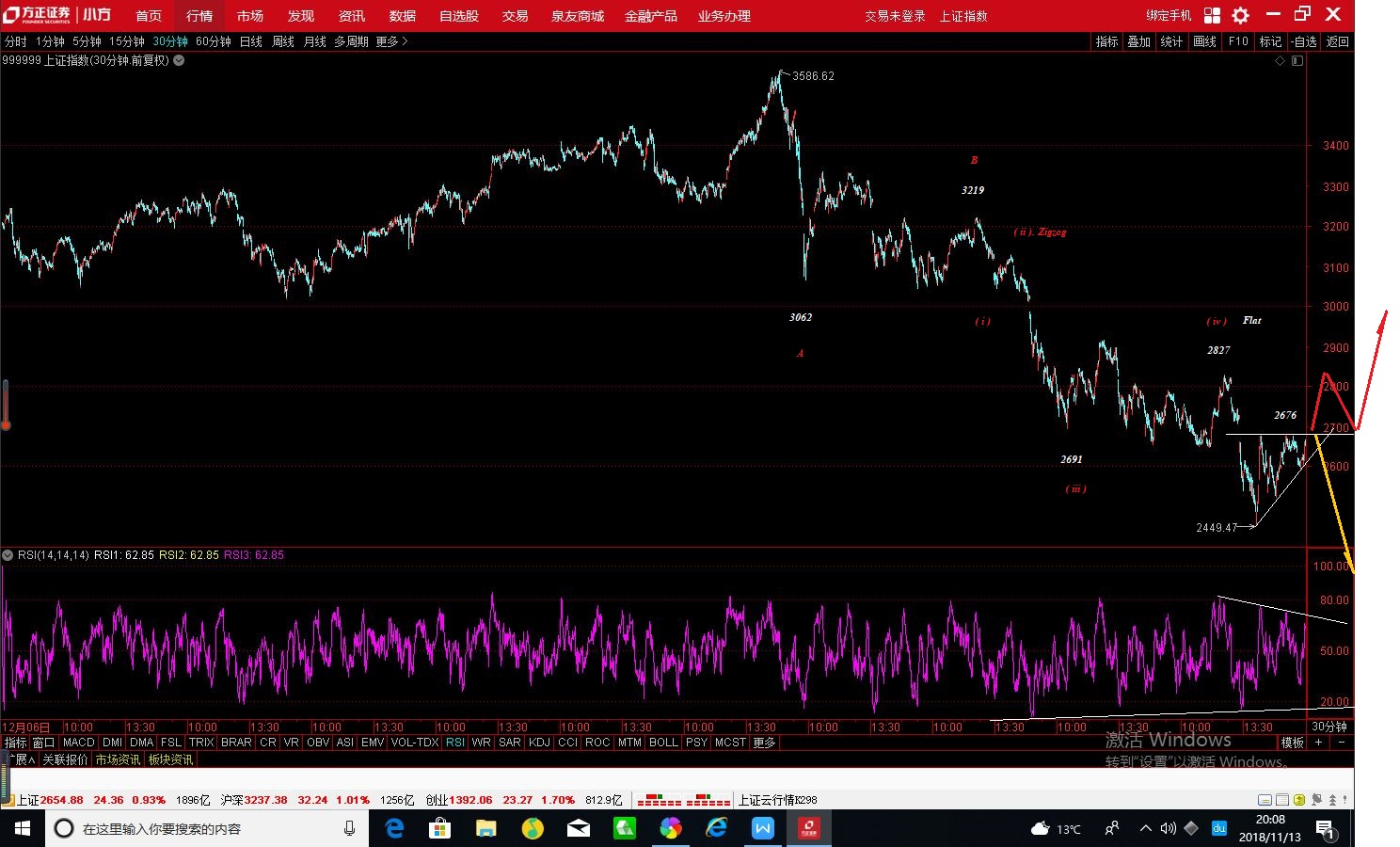Open the 交易 trading menu

(x=515, y=16)
